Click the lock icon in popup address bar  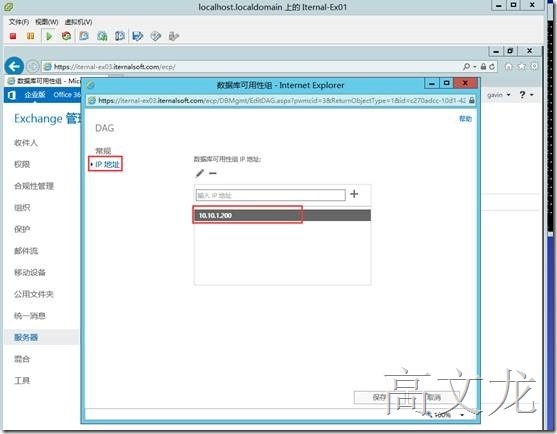tap(471, 101)
